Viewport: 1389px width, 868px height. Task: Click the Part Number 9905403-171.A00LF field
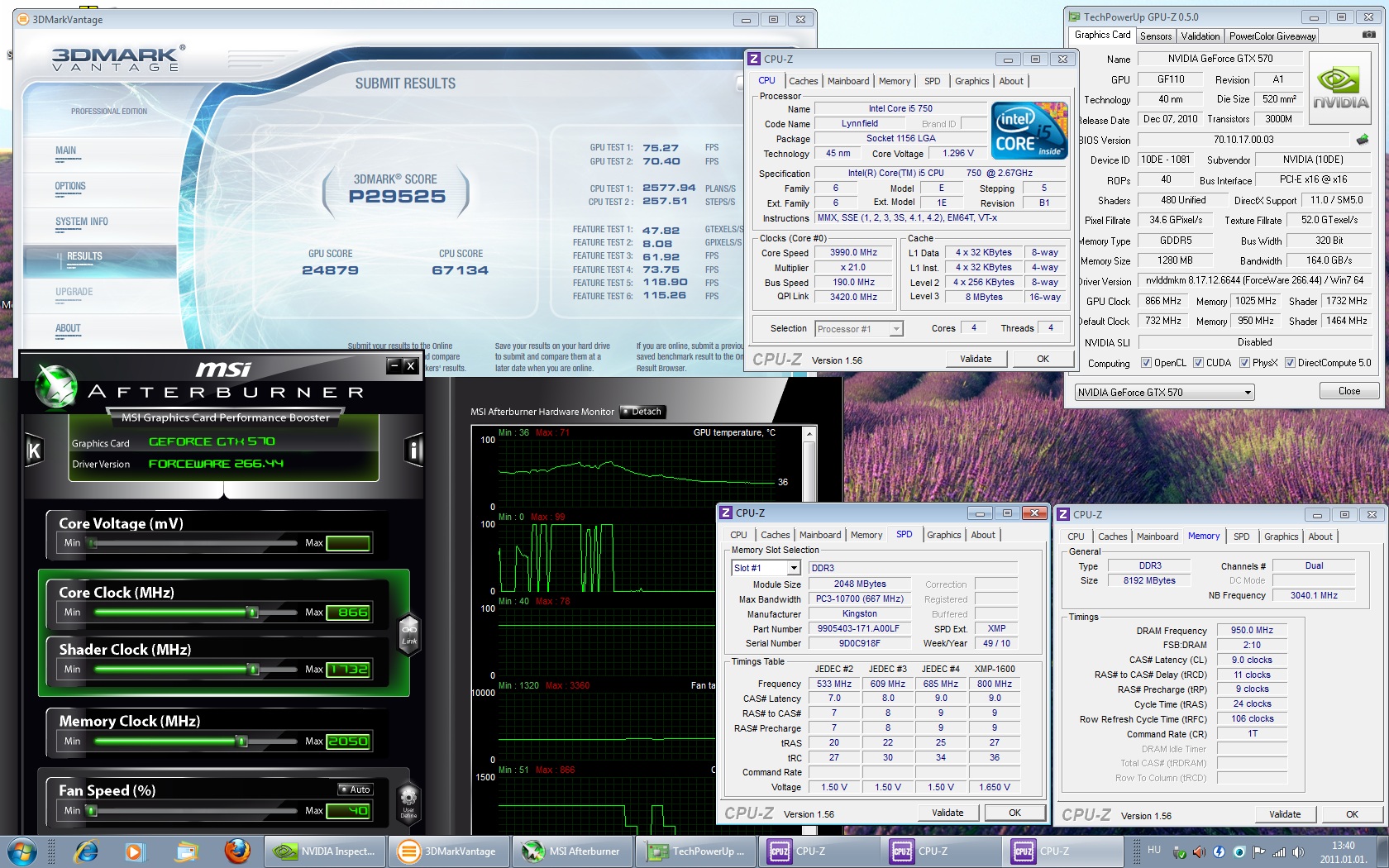point(858,629)
